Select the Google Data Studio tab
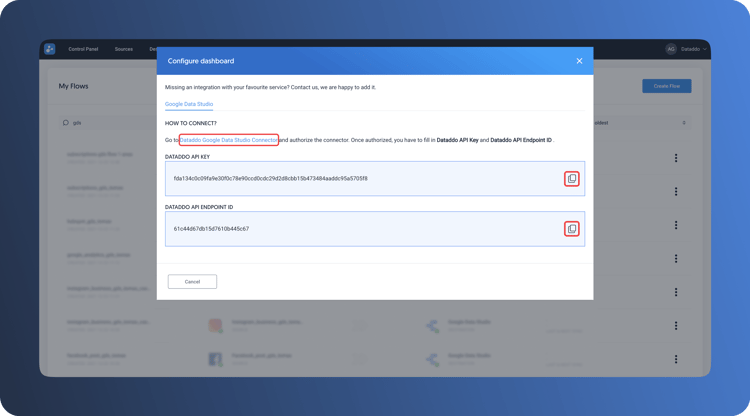Viewport: 750px width, 416px height. [x=189, y=104]
